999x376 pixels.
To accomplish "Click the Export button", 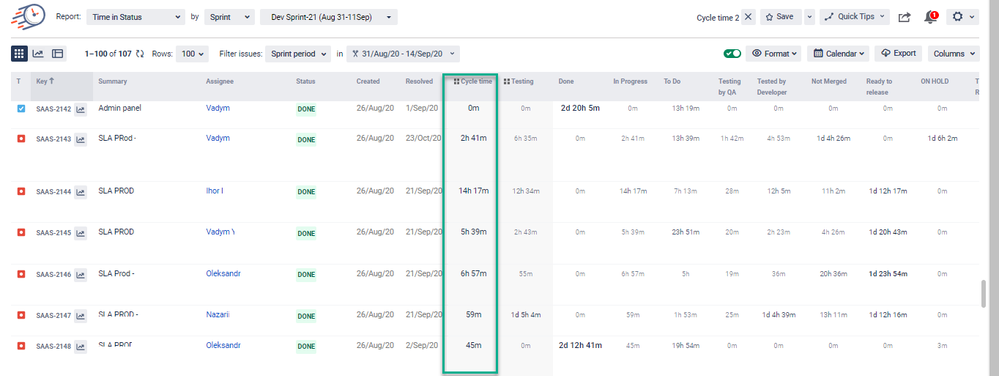I will tap(898, 54).
